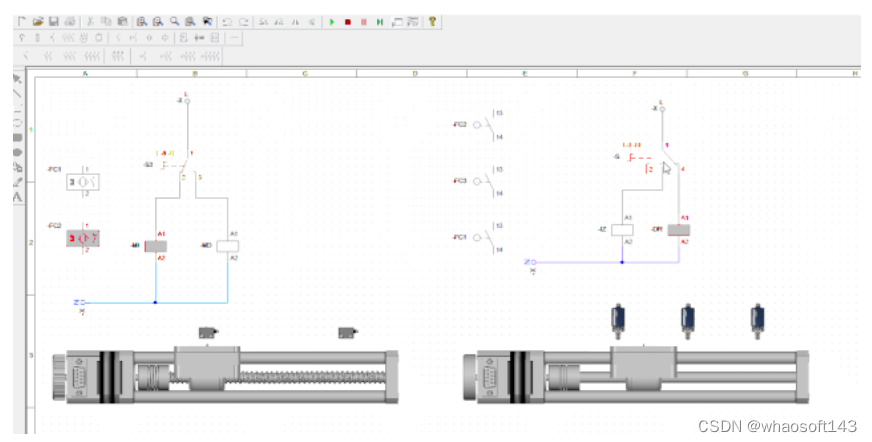
Task: Click the L terminal of right circuit
Action: coord(662,109)
